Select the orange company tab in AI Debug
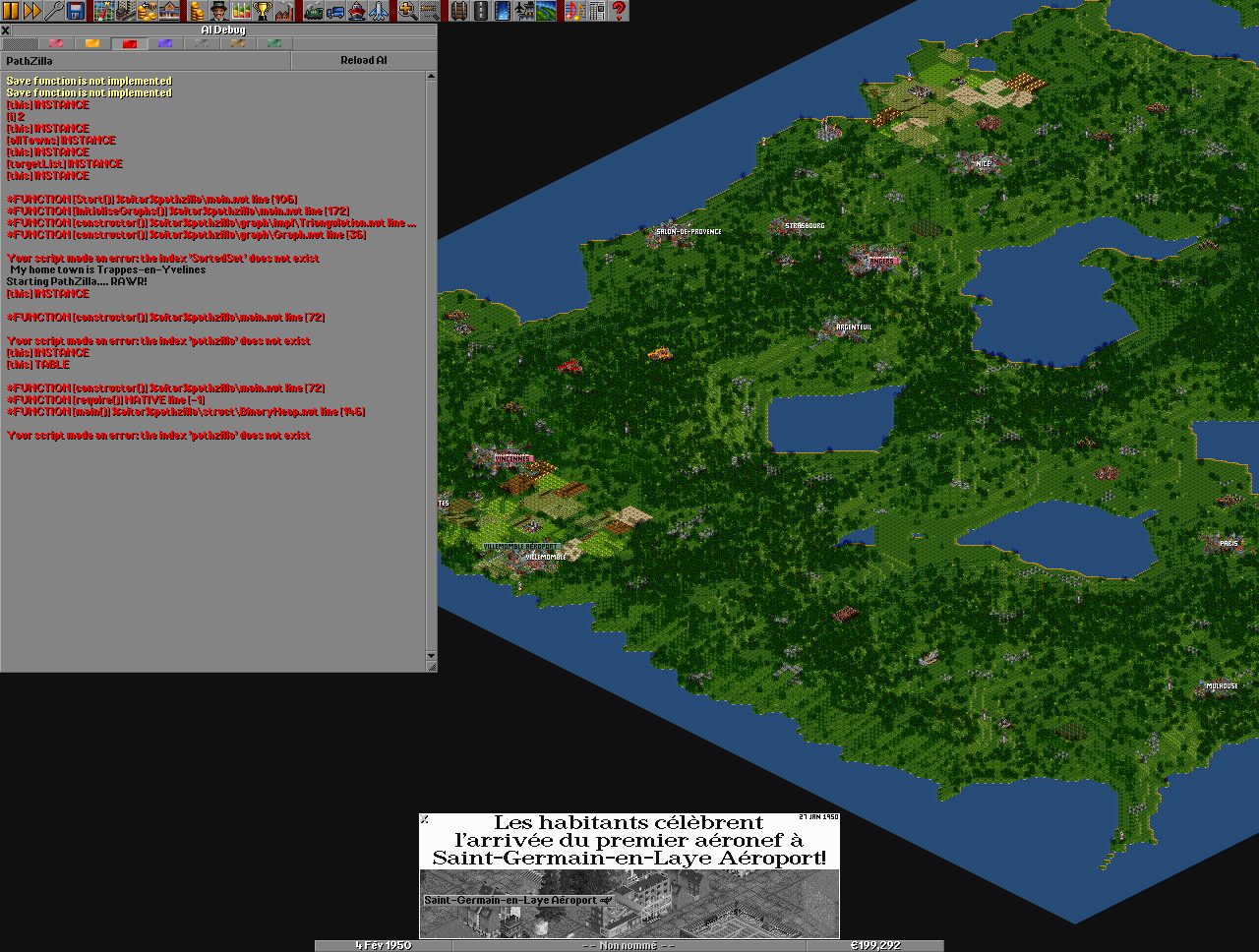Viewport: 1259px width, 952px height. click(x=92, y=43)
